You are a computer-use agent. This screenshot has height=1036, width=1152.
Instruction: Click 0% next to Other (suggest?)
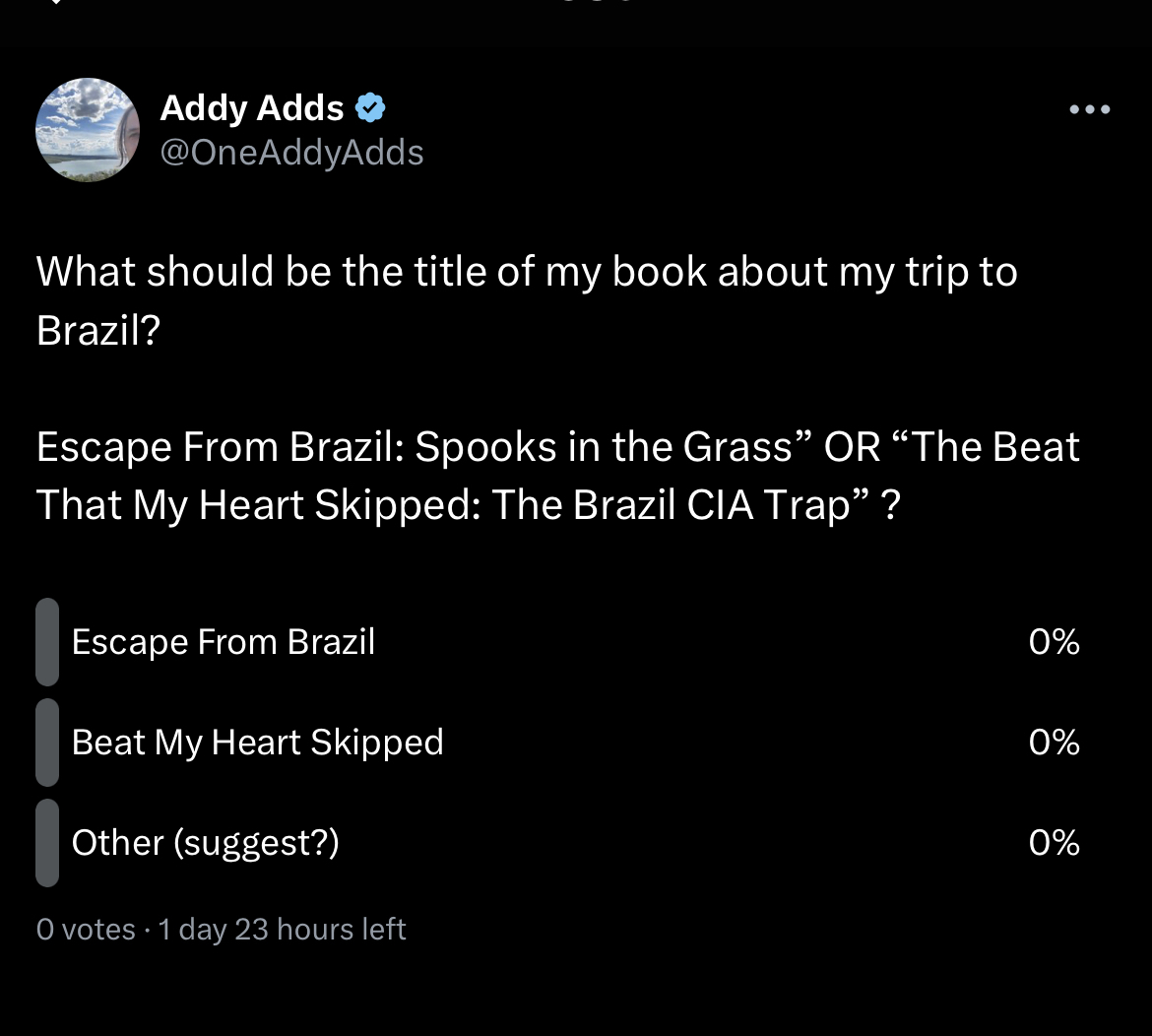[x=1055, y=843]
